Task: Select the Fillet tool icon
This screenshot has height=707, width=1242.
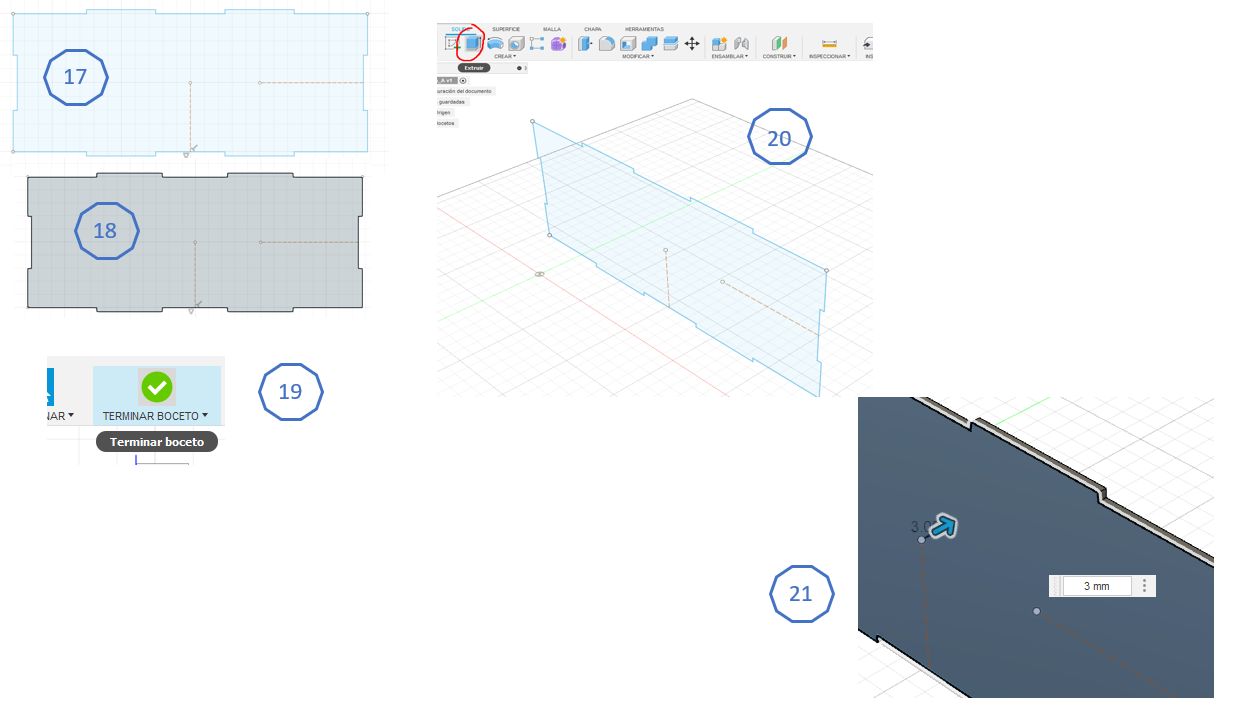Action: tap(607, 44)
